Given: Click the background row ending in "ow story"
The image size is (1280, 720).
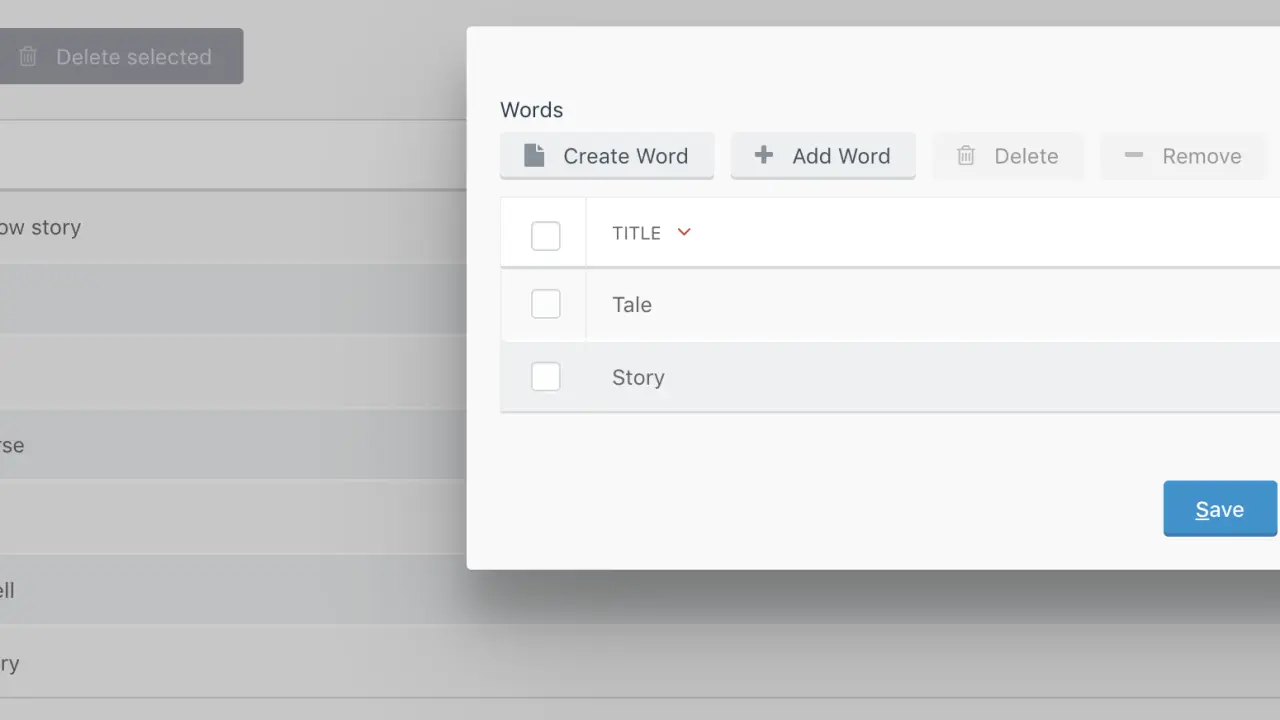Looking at the screenshot, I should coord(41,228).
